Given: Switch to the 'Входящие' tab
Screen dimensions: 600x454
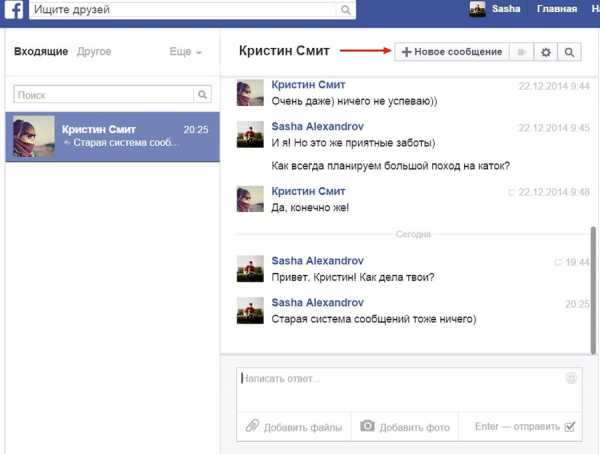Looking at the screenshot, I should (x=41, y=51).
